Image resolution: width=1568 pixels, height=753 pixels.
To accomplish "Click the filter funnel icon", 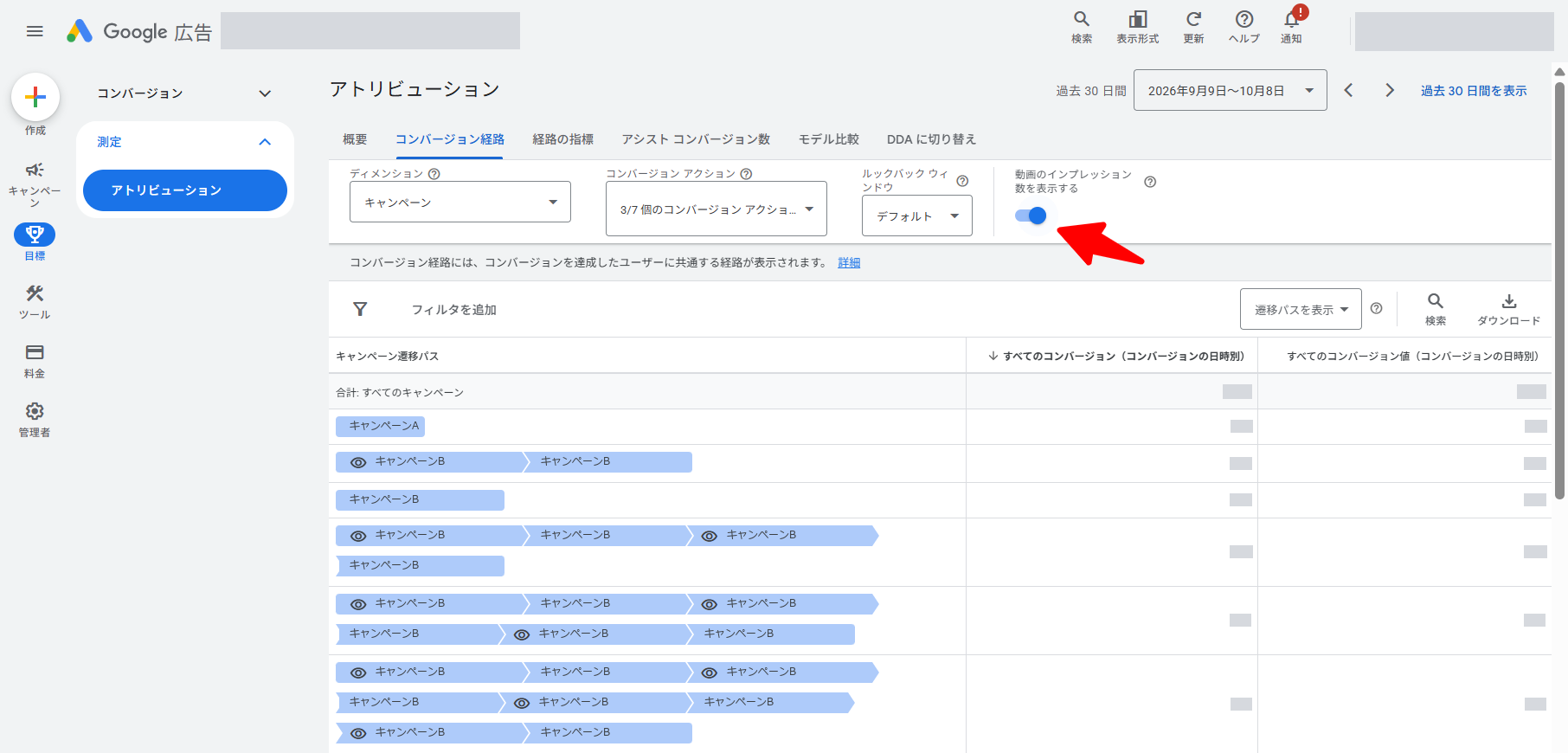I will (360, 309).
